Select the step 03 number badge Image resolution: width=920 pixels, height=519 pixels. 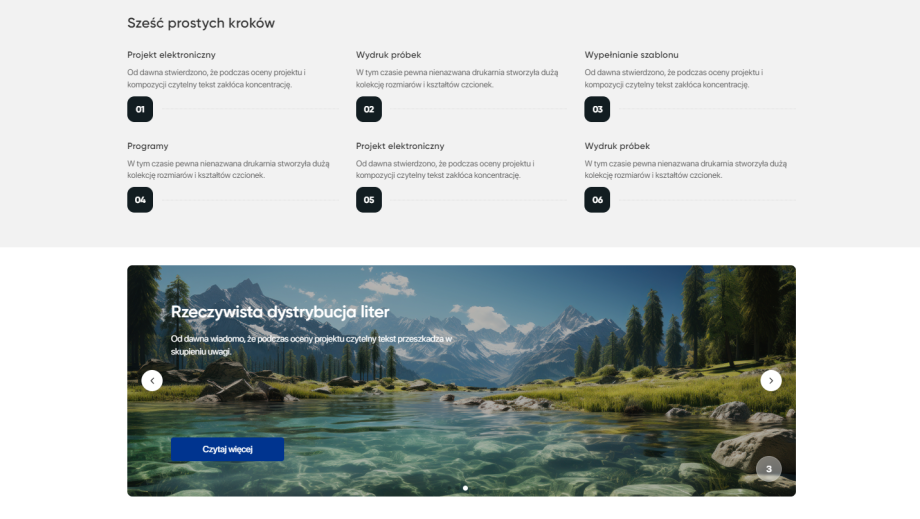tap(597, 109)
